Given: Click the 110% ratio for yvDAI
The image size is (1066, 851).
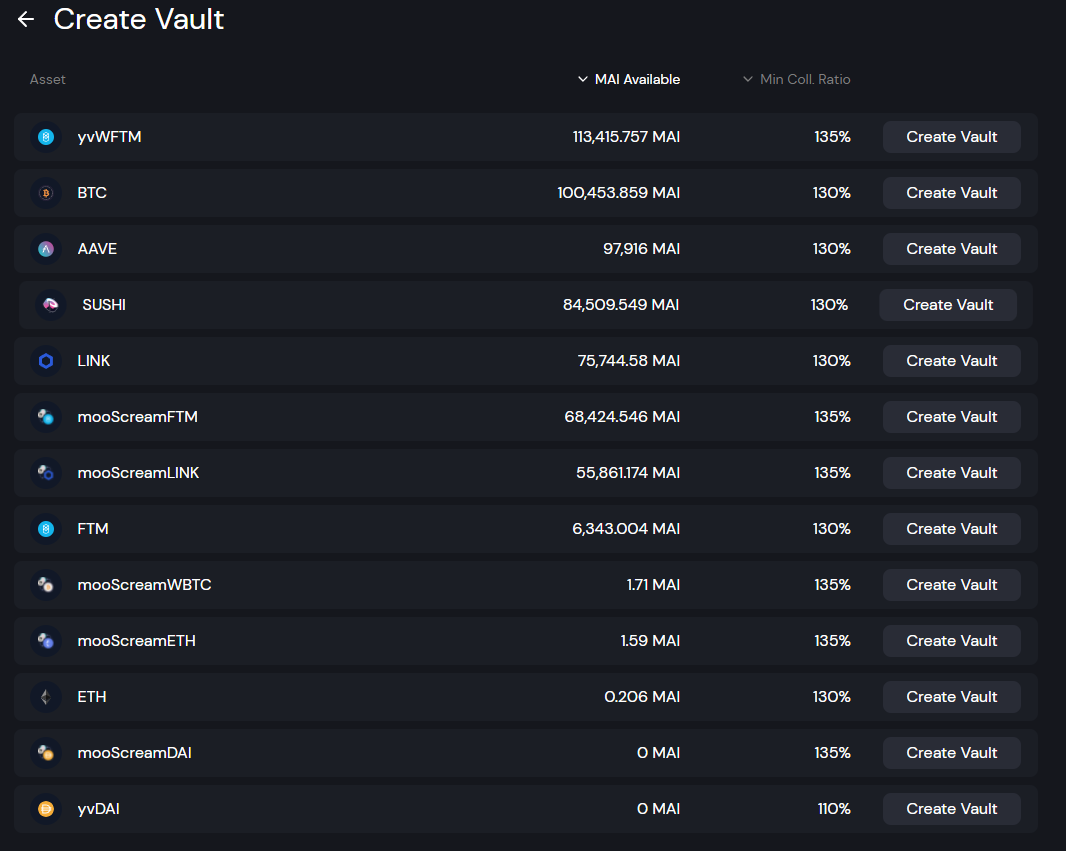Looking at the screenshot, I should tap(834, 809).
